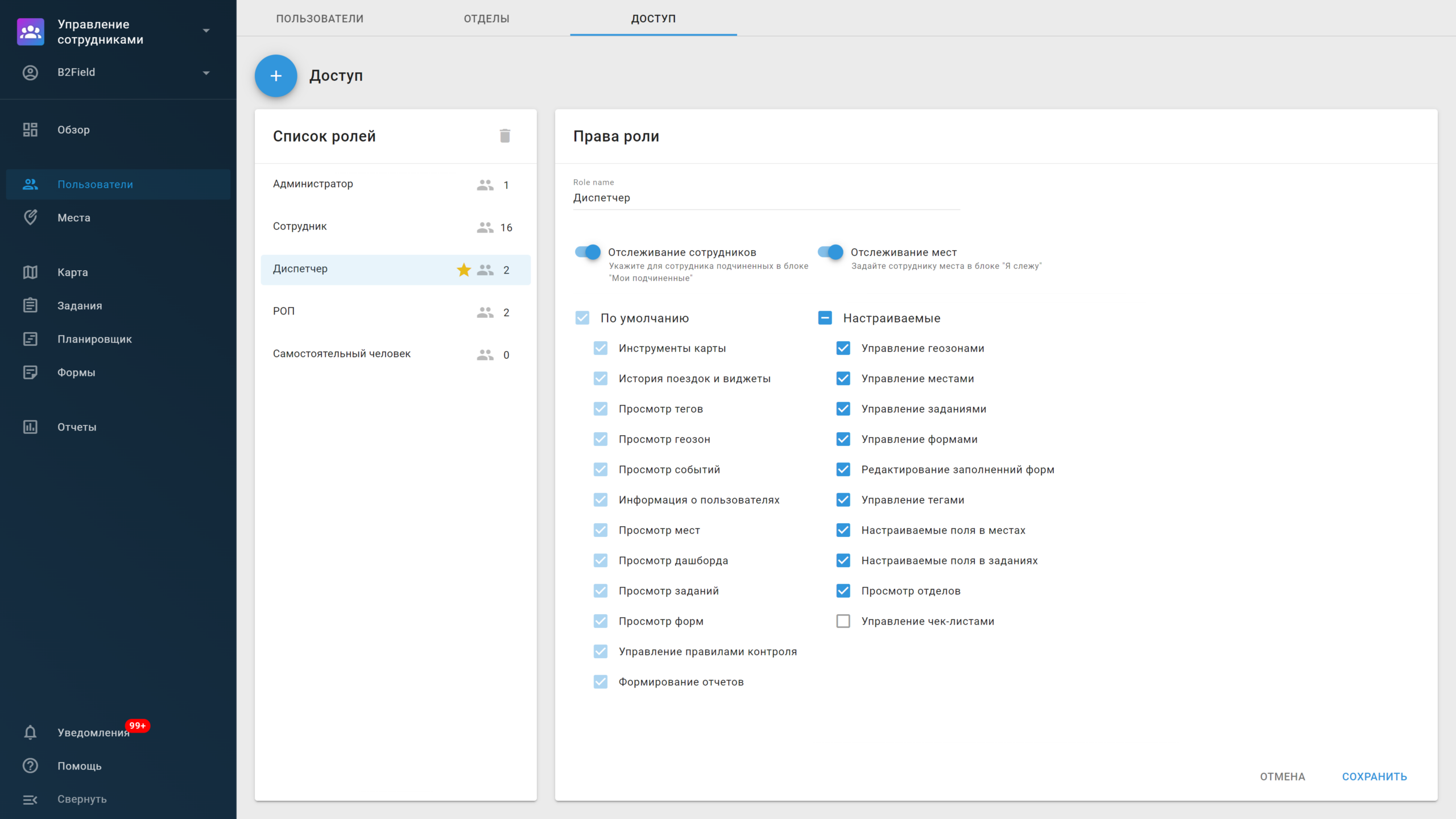Click the 99+ notifications badge
This screenshot has width=1456, height=819.
pos(137,726)
